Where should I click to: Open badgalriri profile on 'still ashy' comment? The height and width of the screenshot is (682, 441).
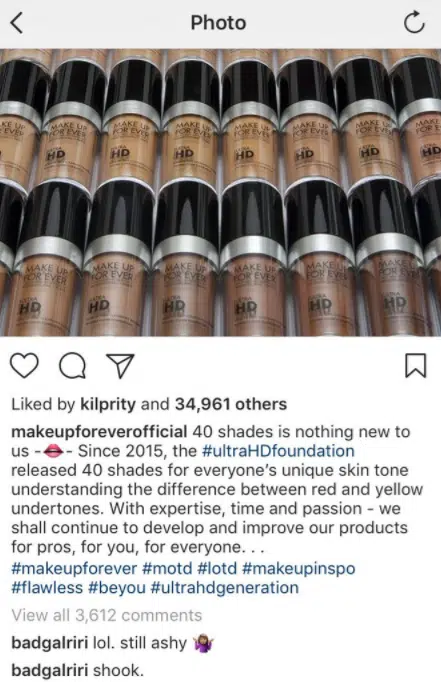click(x=50, y=643)
